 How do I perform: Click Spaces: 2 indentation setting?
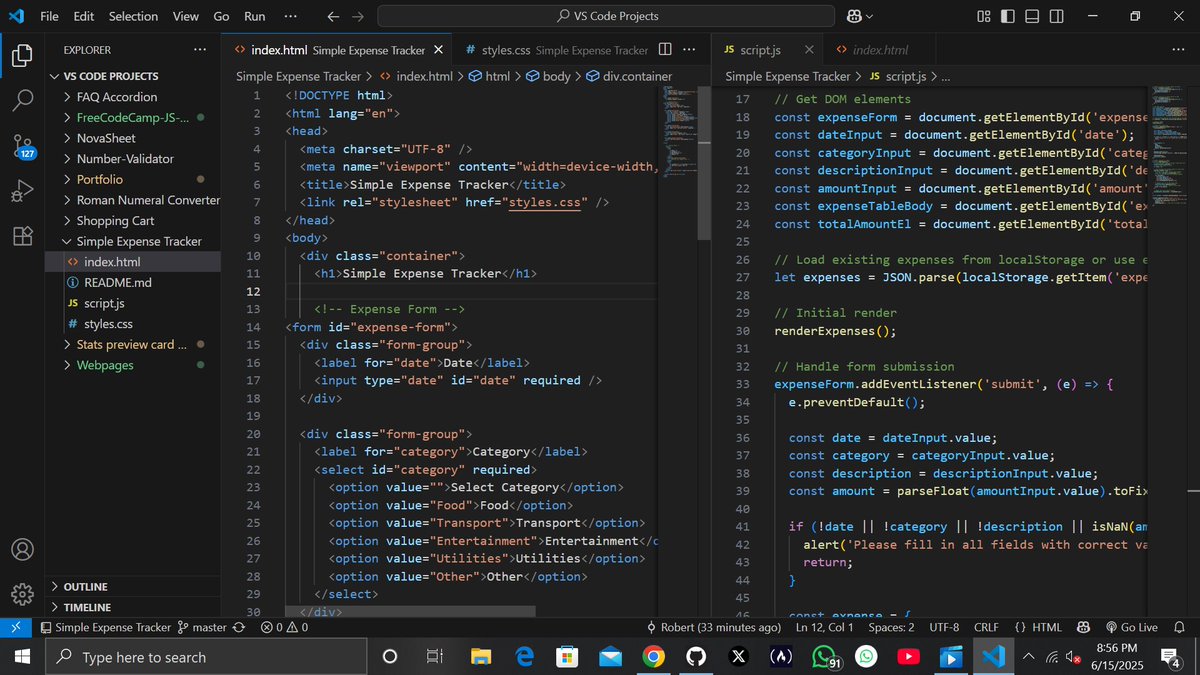pyautogui.click(x=891, y=627)
